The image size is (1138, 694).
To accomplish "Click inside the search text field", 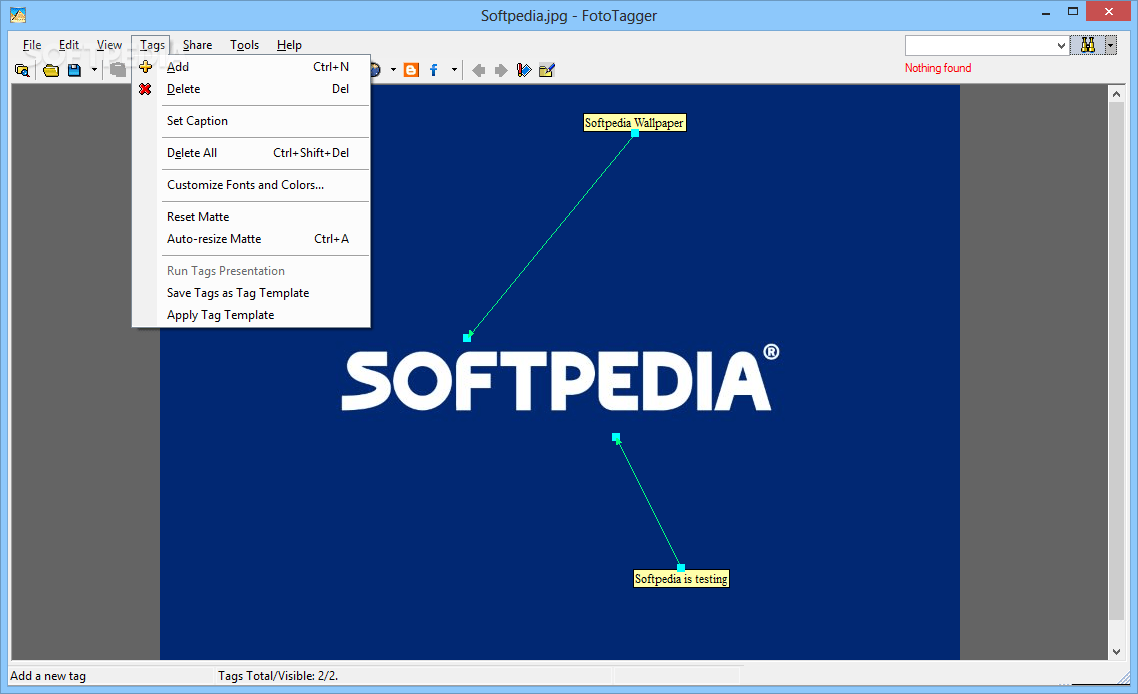I will coord(980,46).
